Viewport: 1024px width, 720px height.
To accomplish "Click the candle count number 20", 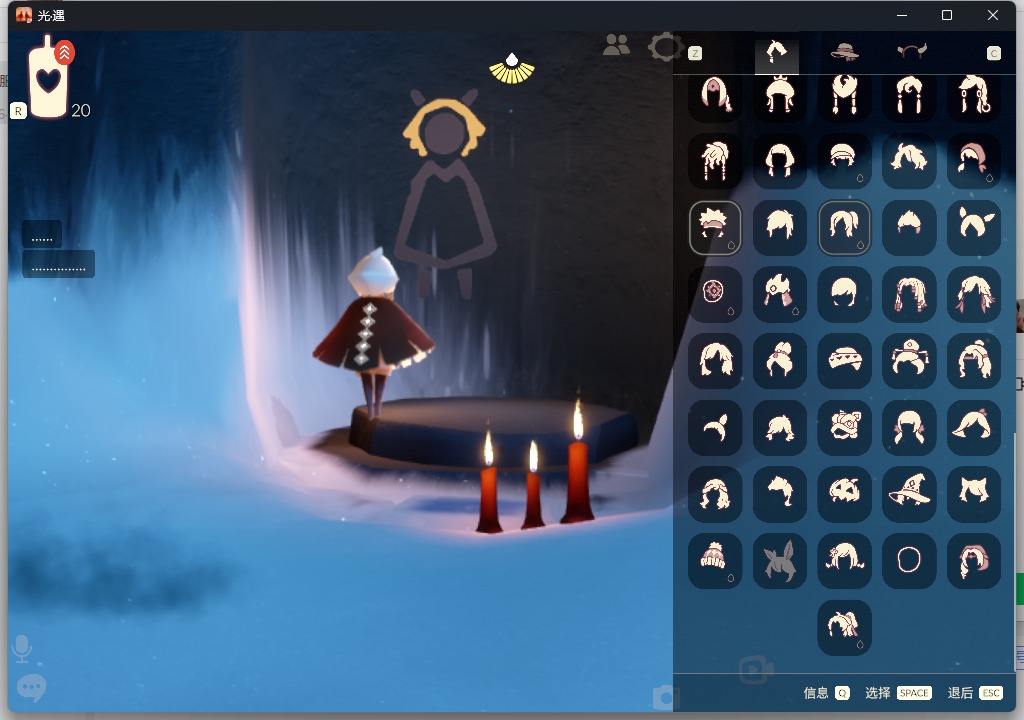I will pyautogui.click(x=81, y=110).
